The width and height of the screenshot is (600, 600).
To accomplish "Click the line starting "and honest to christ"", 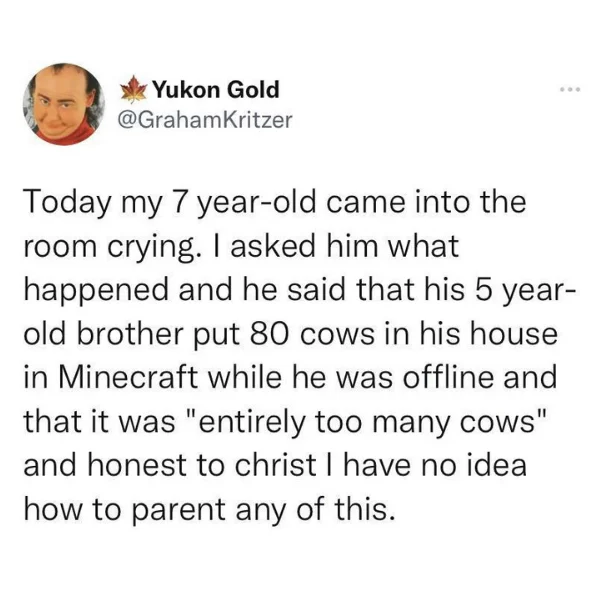I will coord(275,466).
